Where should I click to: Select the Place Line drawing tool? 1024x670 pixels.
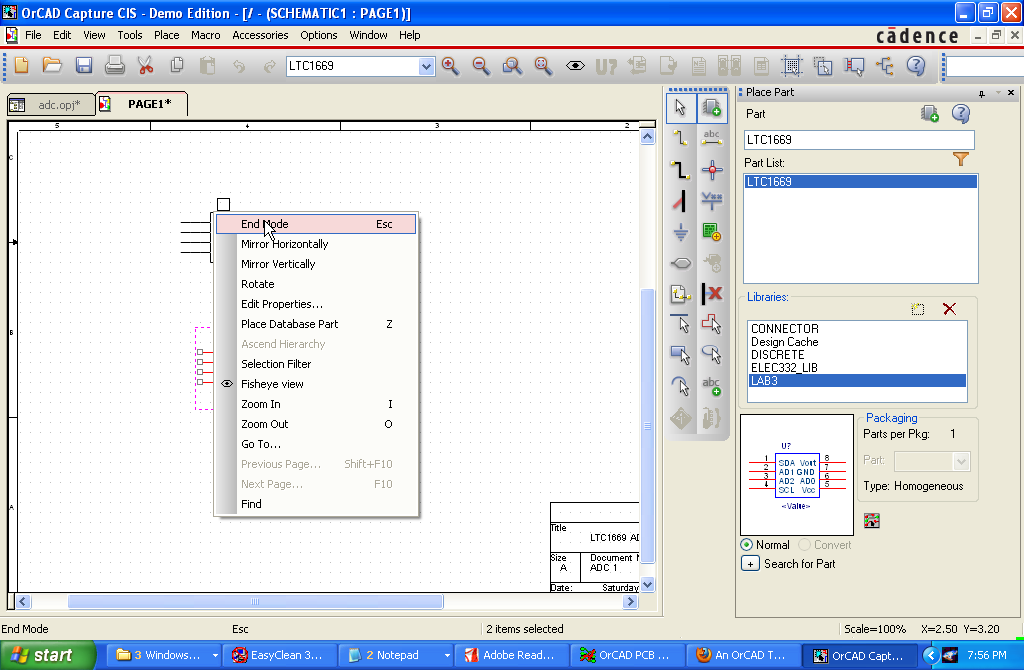point(680,323)
